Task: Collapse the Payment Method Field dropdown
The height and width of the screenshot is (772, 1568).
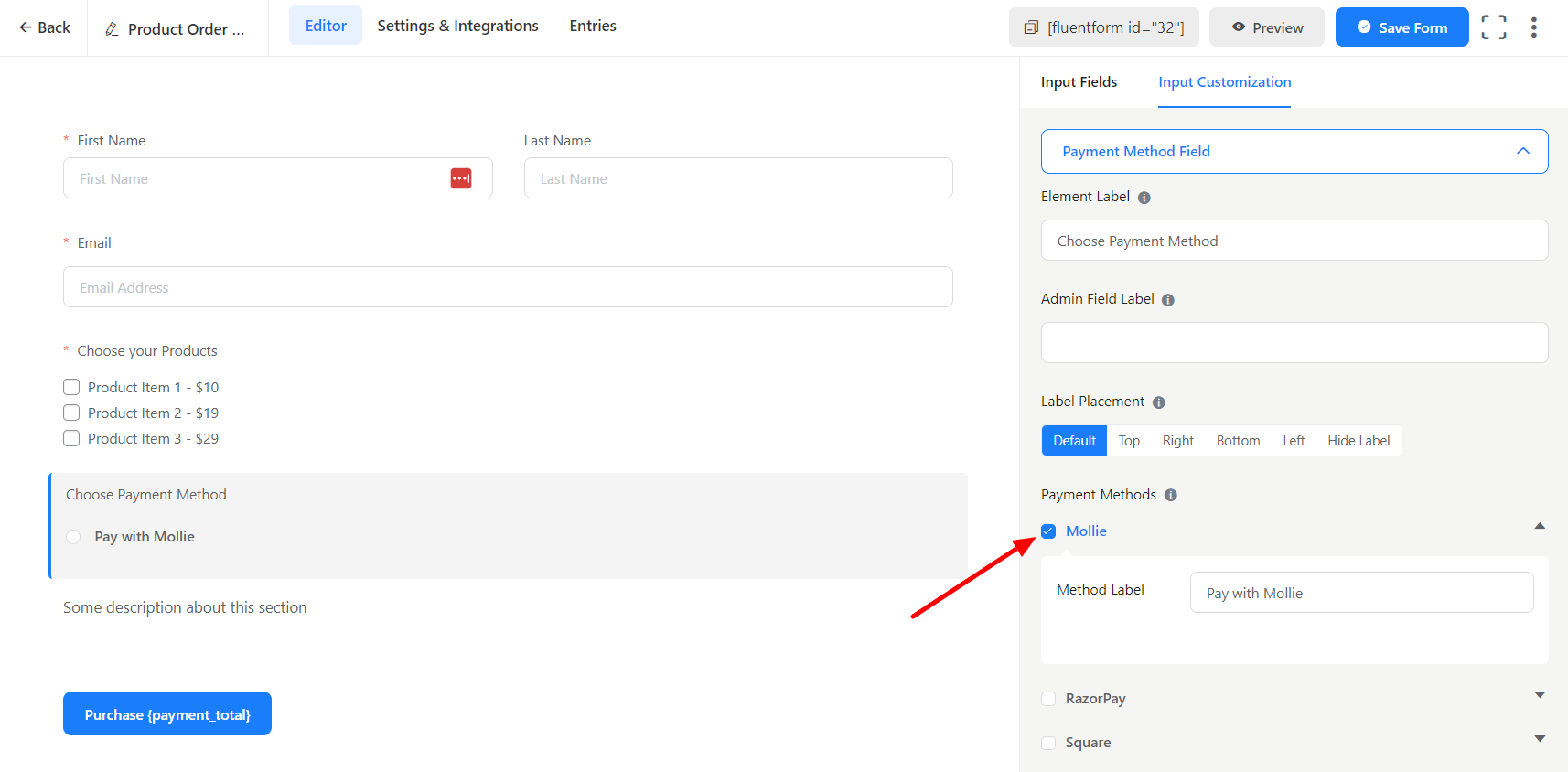Action: point(1522,151)
